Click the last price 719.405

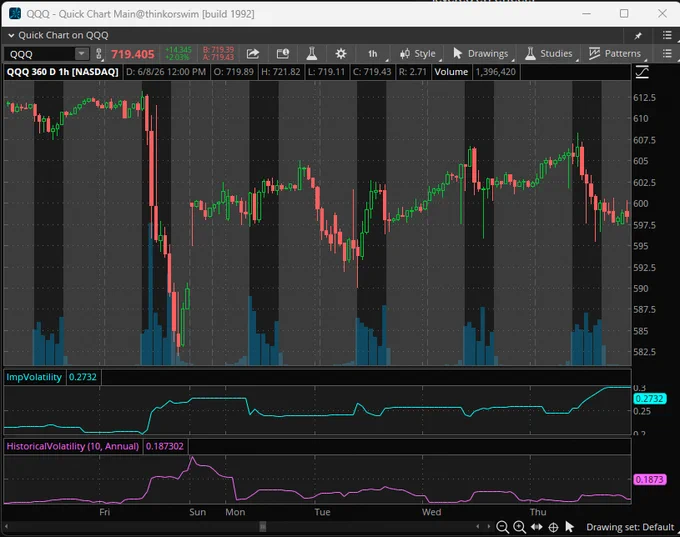[133, 54]
